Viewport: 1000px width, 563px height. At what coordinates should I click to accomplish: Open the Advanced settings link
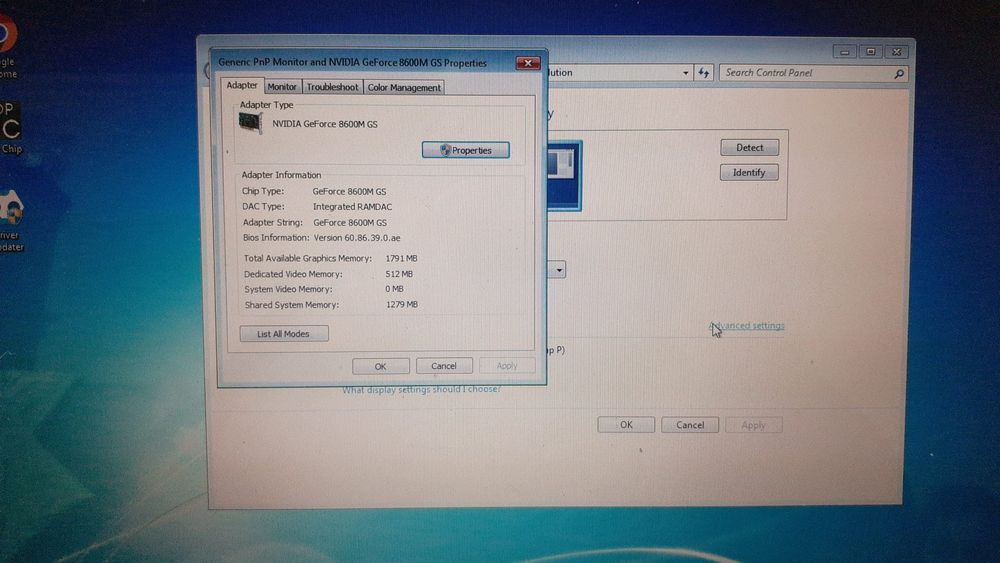[747, 325]
